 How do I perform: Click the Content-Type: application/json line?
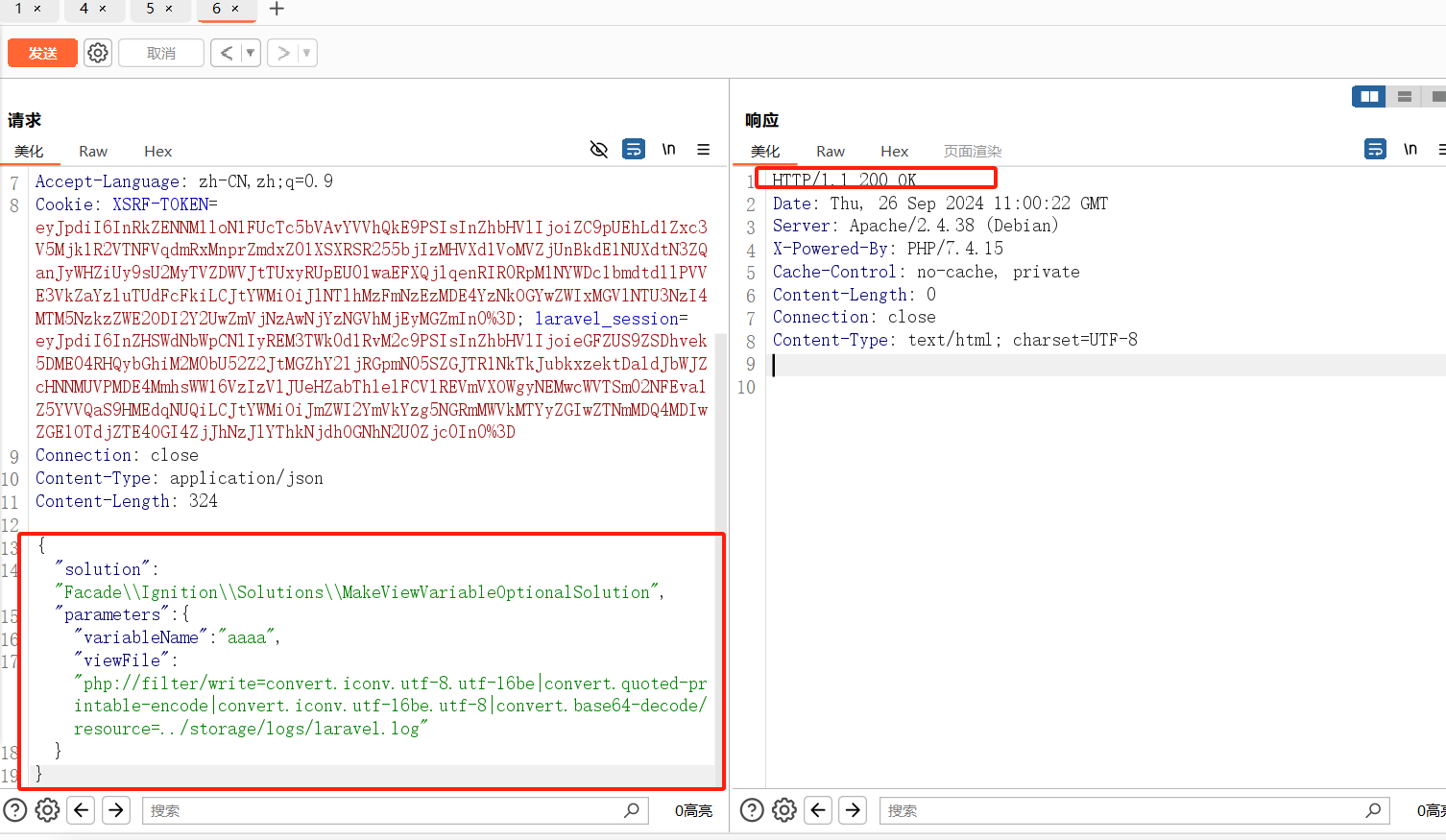(180, 478)
